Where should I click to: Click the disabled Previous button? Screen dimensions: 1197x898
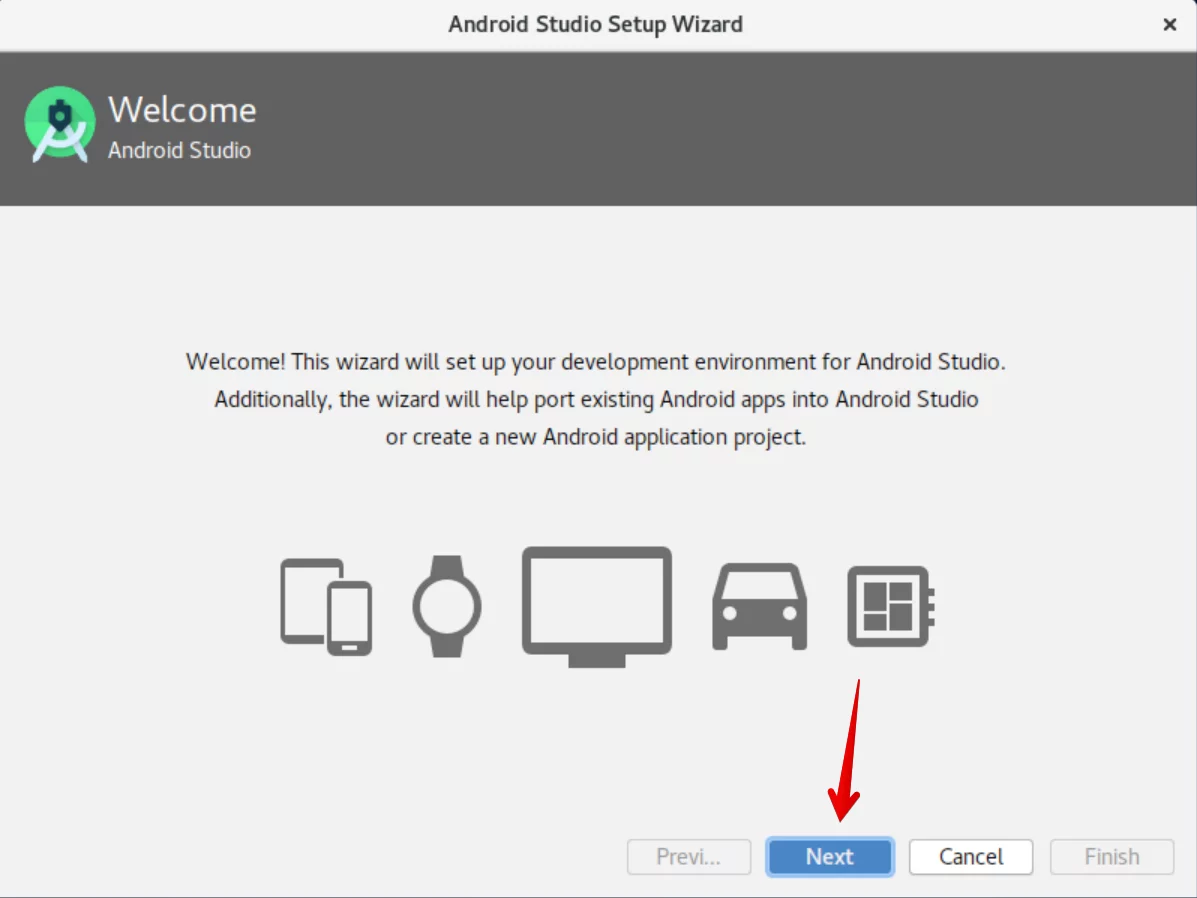click(689, 857)
